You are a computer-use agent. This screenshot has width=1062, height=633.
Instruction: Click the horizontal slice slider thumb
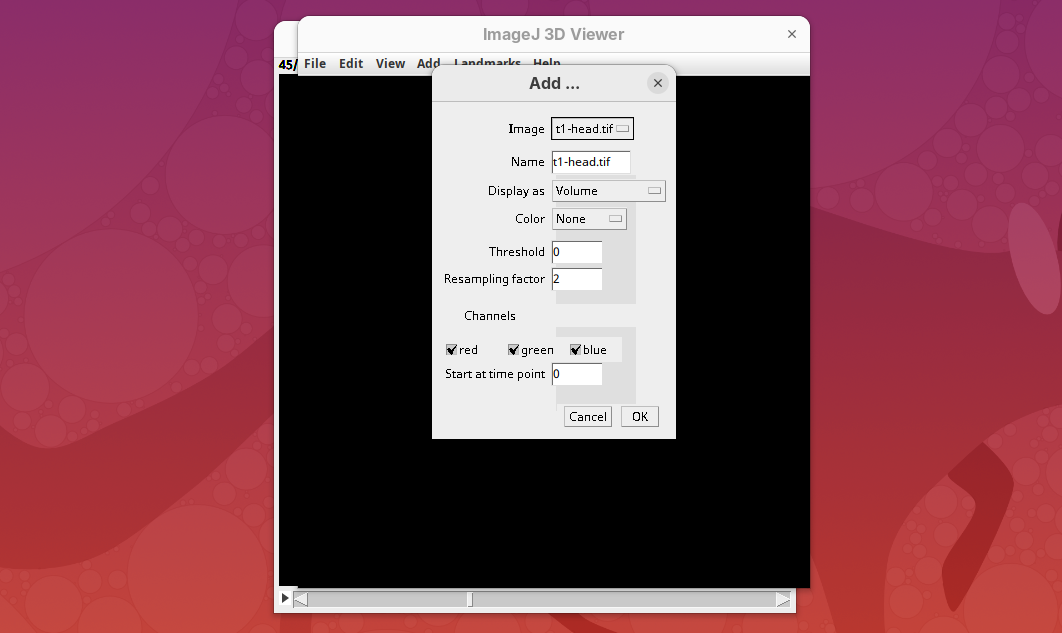point(470,600)
